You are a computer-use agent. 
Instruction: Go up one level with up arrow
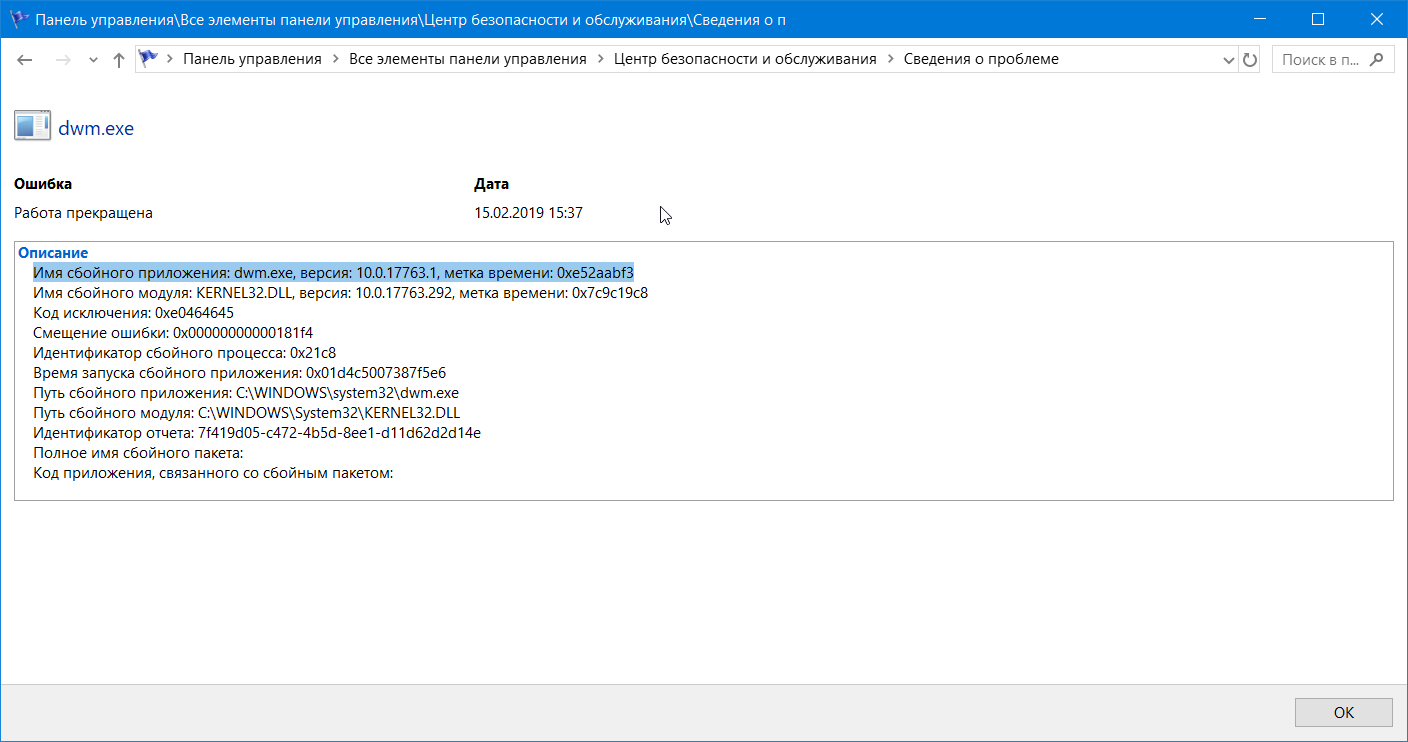[x=119, y=60]
